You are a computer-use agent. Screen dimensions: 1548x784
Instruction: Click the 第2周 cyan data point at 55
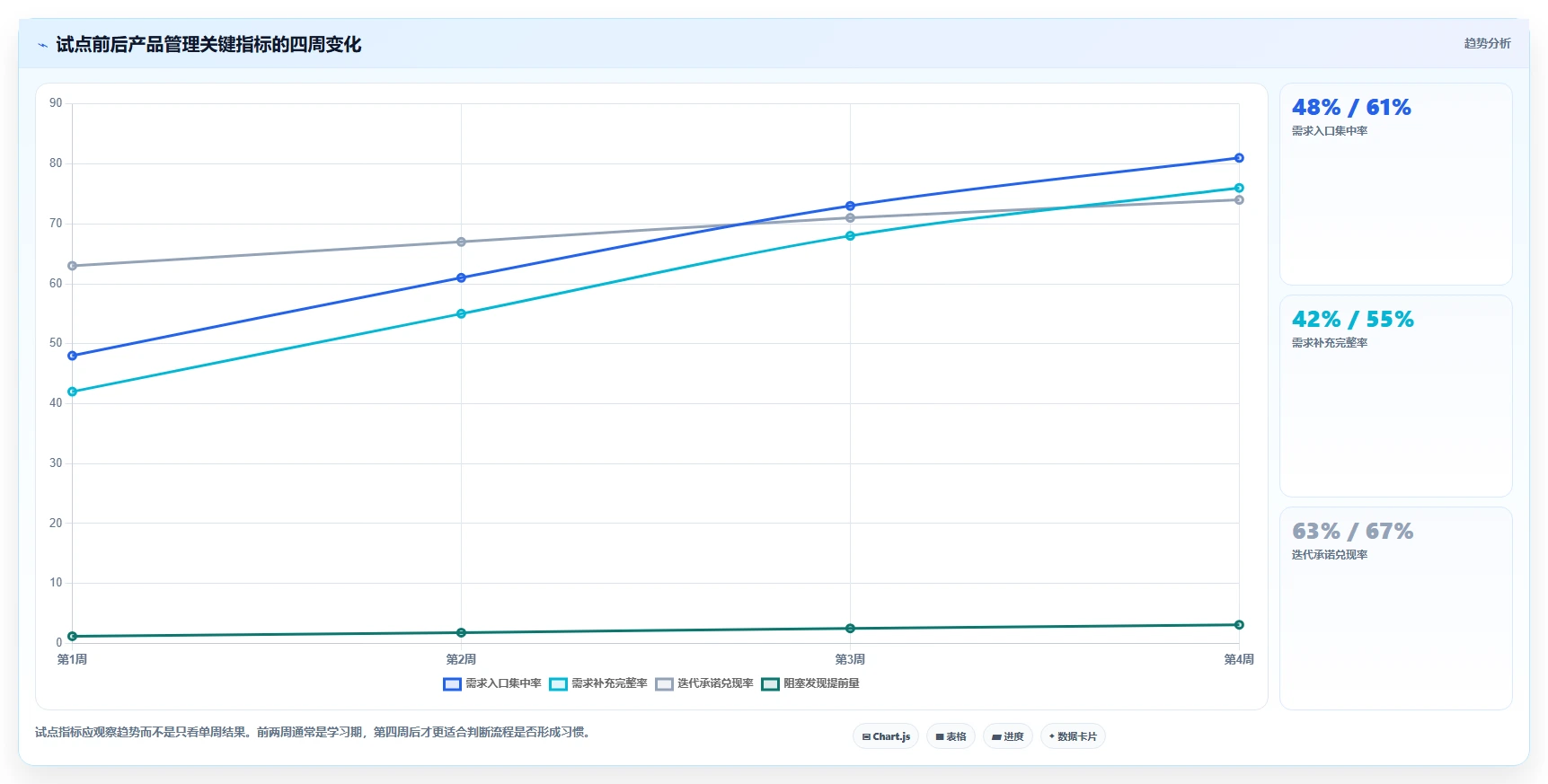point(461,313)
